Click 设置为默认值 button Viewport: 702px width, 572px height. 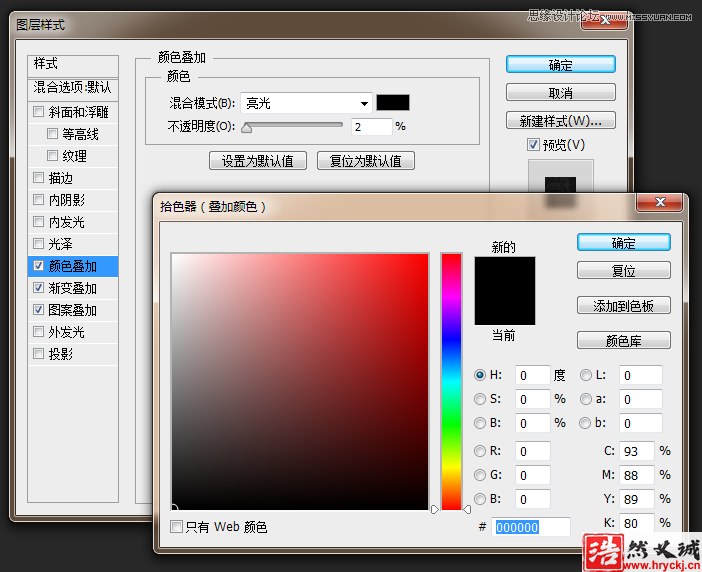tap(258, 161)
